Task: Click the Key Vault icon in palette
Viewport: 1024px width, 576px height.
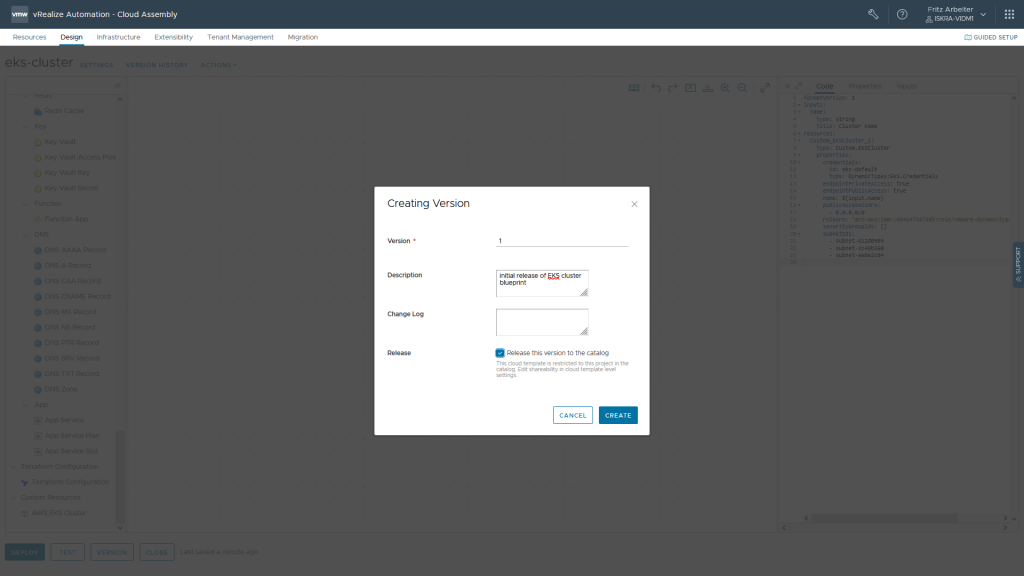Action: [x=38, y=142]
